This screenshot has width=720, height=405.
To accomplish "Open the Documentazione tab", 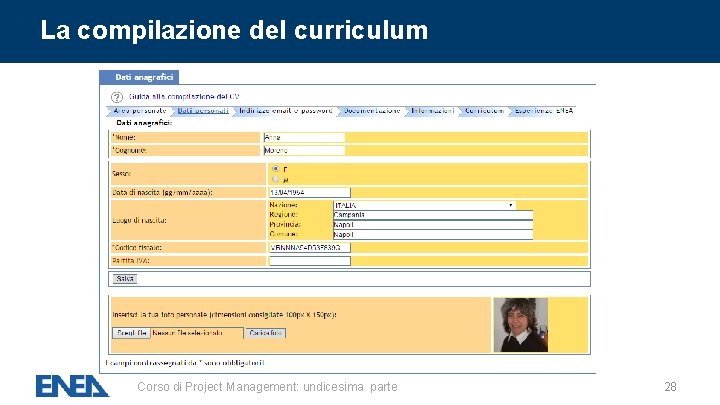I will coord(372,111).
